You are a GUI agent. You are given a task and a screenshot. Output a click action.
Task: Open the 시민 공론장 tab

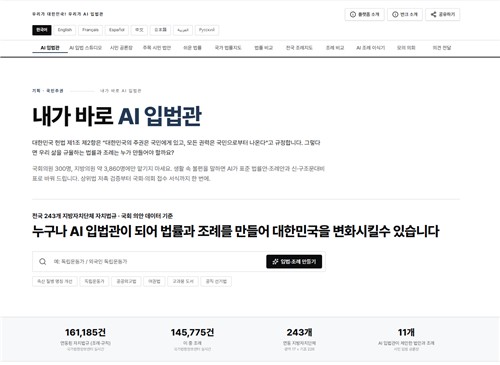tap(121, 48)
